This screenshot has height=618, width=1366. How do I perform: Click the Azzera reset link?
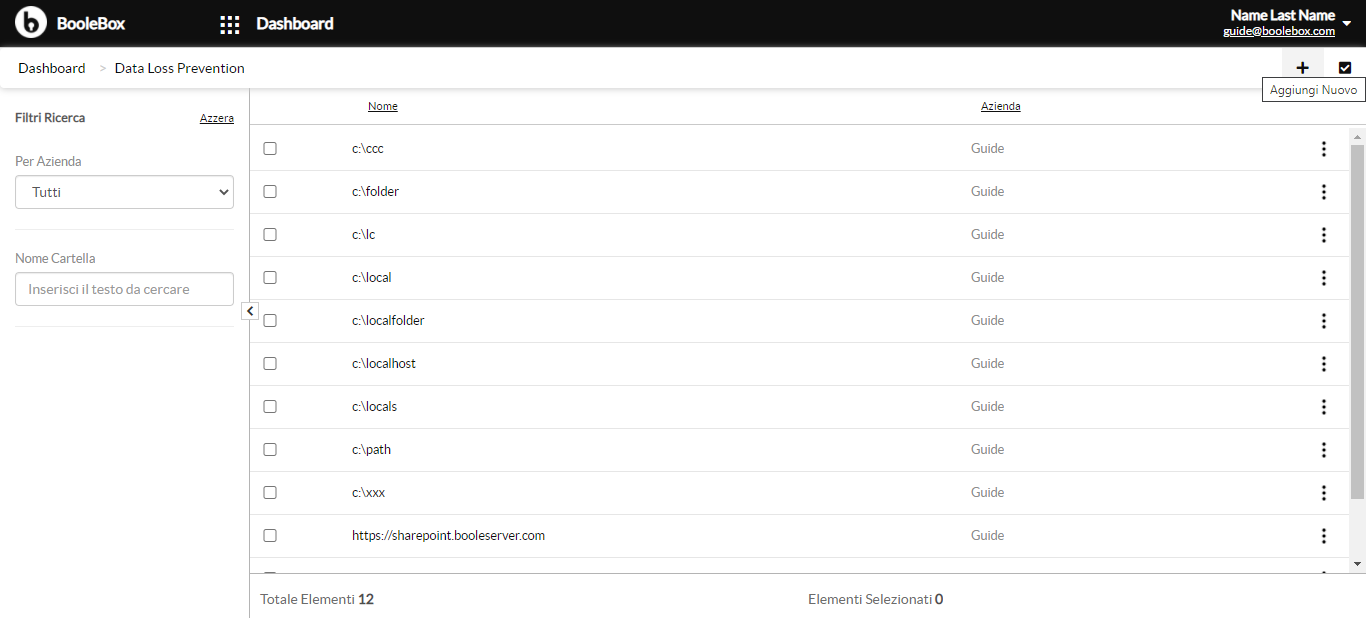point(217,118)
